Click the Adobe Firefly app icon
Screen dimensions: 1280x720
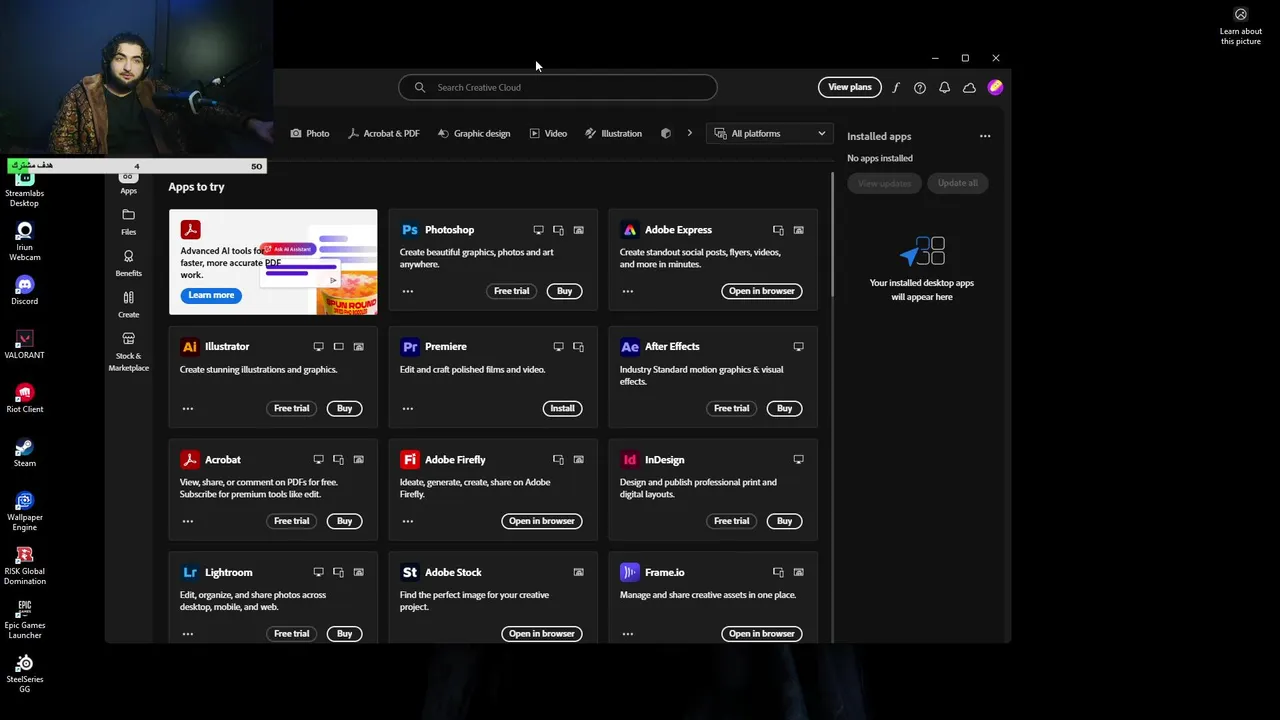409,460
